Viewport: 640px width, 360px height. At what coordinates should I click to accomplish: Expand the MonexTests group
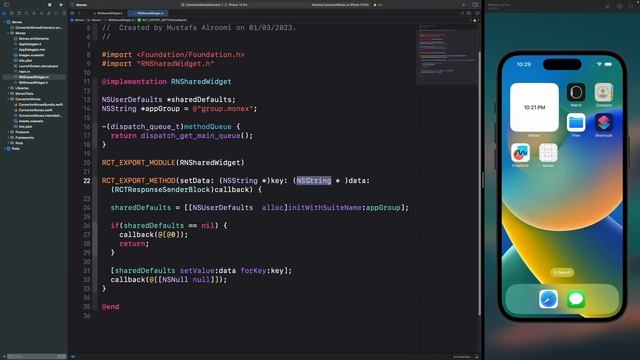[8, 93]
